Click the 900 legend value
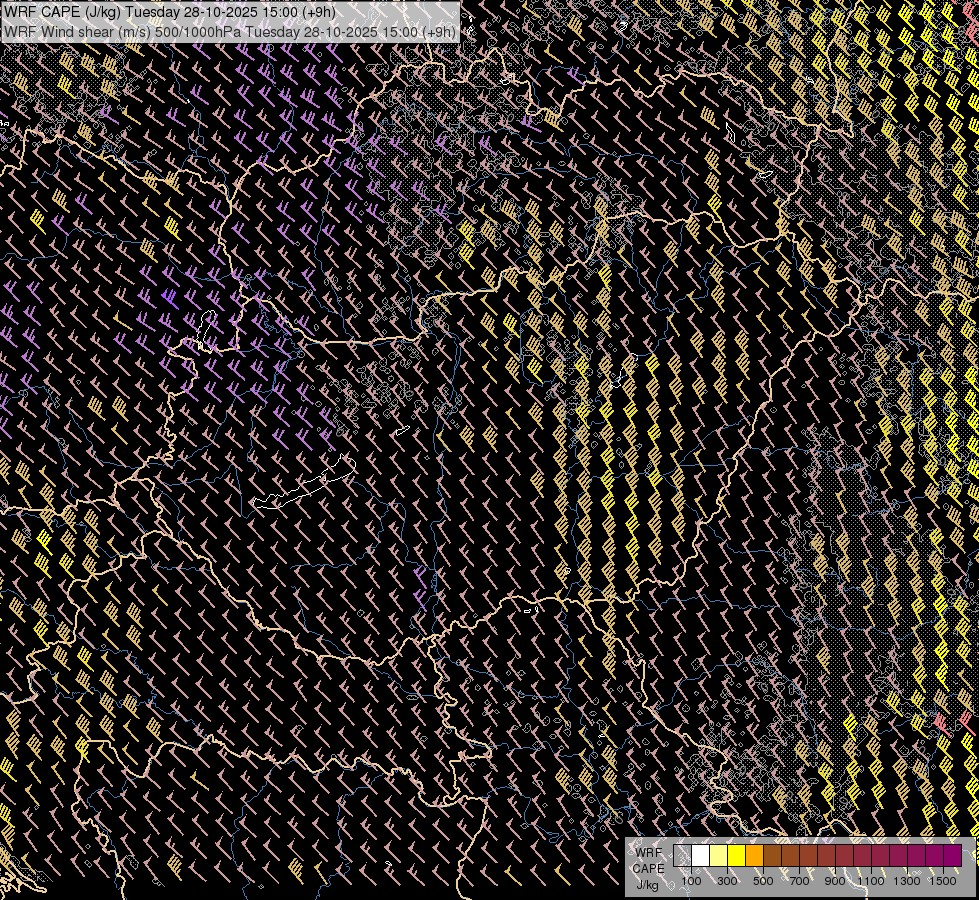This screenshot has width=979, height=900. pos(835,881)
